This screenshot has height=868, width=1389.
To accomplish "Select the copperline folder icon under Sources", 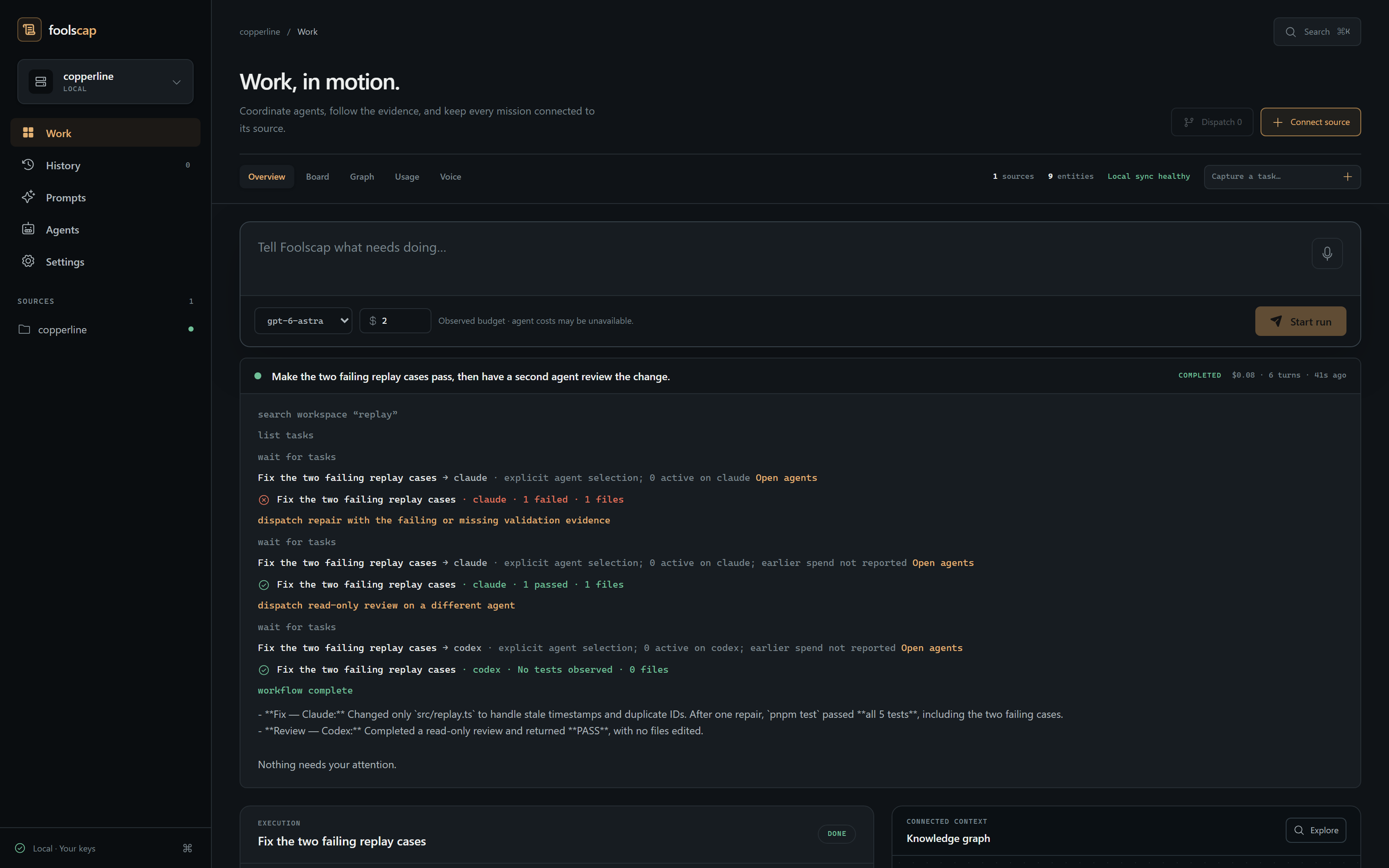I will point(24,329).
